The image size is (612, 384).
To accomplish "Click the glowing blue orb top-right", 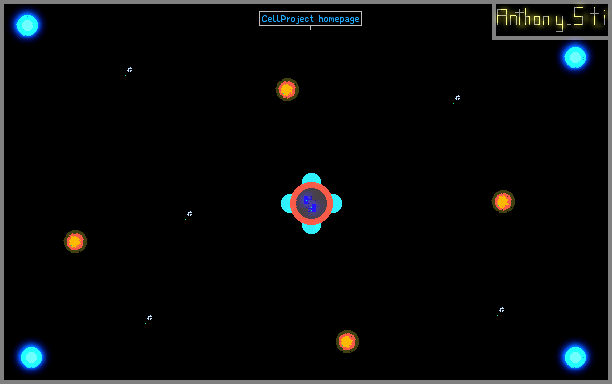I will [575, 57].
